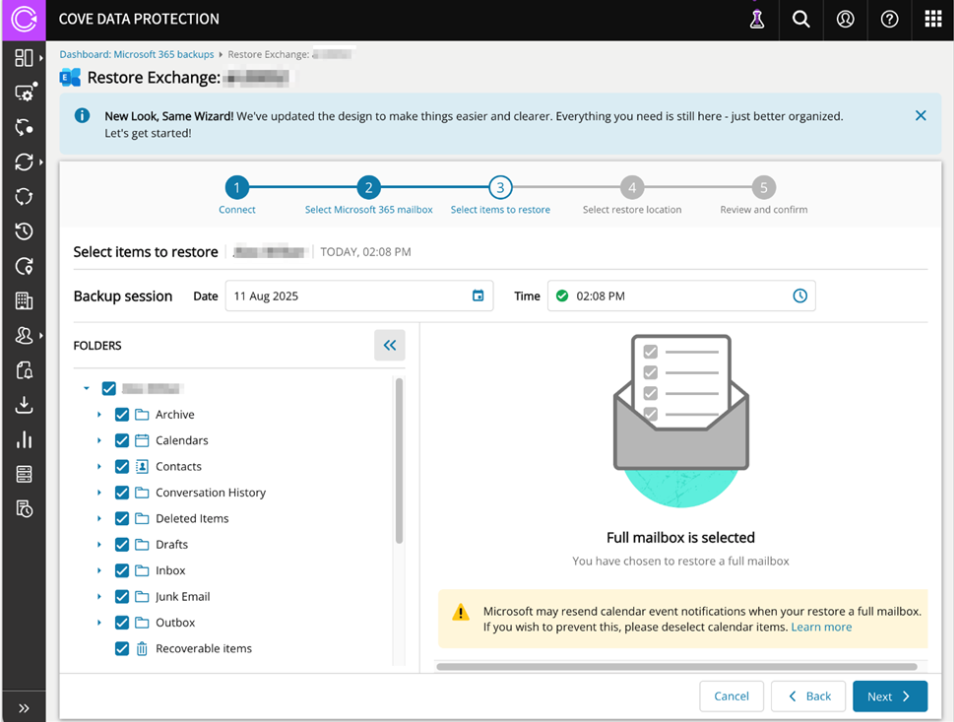Click the folder tree vertical scrollbar
The height and width of the screenshot is (722, 954).
[x=399, y=460]
